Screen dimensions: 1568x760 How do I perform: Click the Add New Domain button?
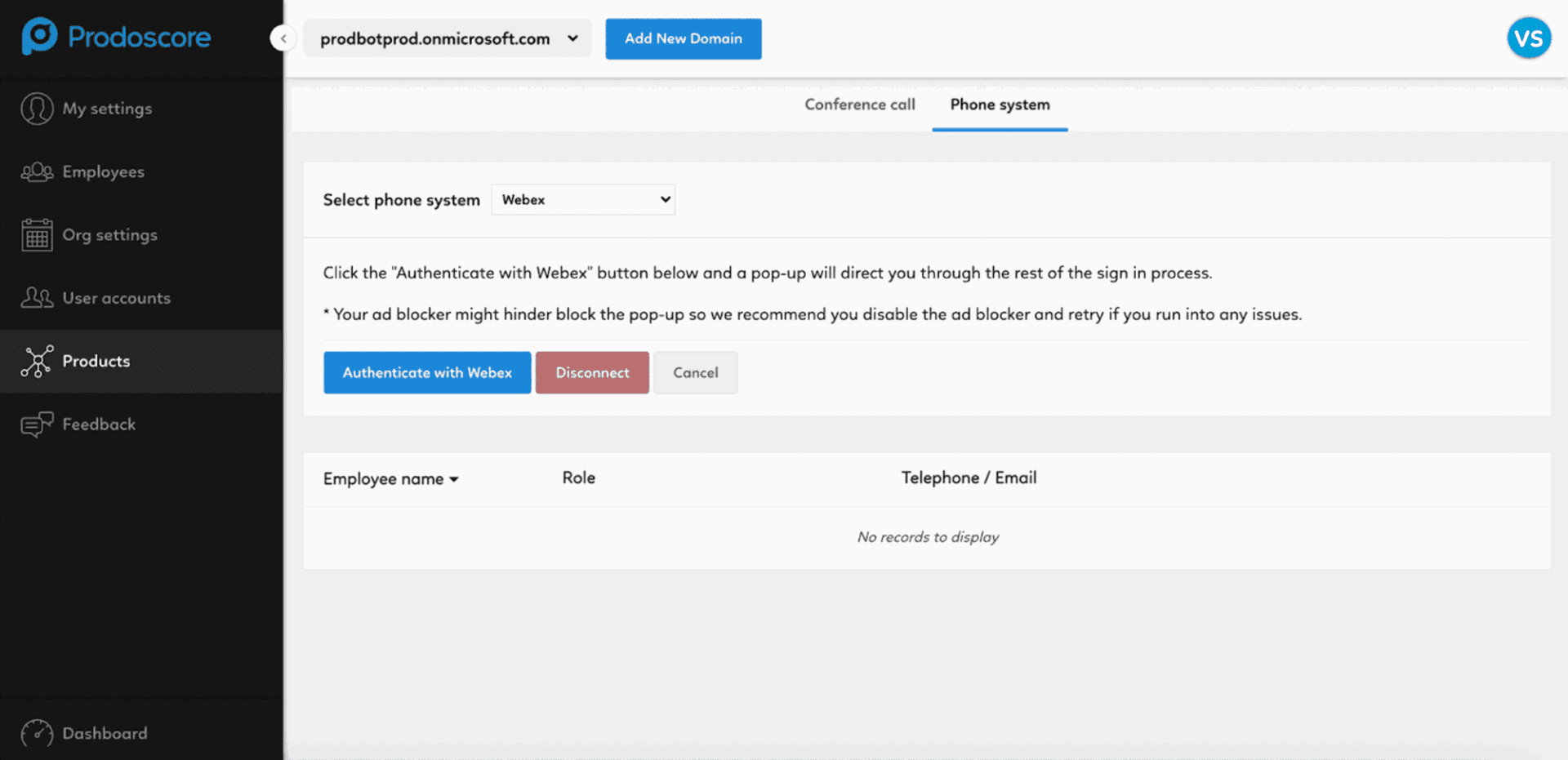(683, 38)
